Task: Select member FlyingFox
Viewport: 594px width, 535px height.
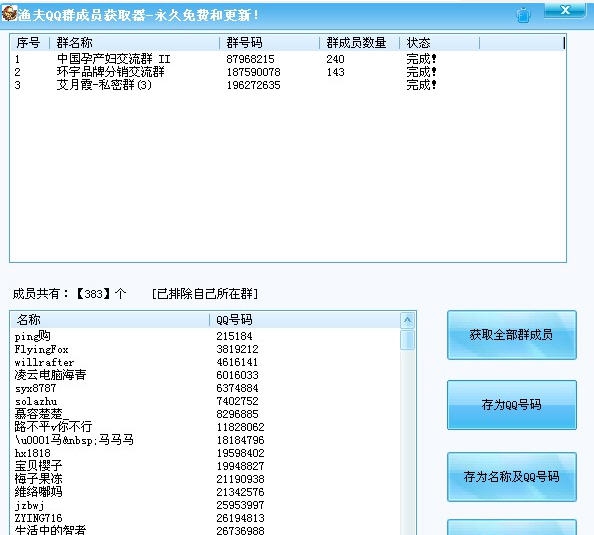Action: pos(41,349)
